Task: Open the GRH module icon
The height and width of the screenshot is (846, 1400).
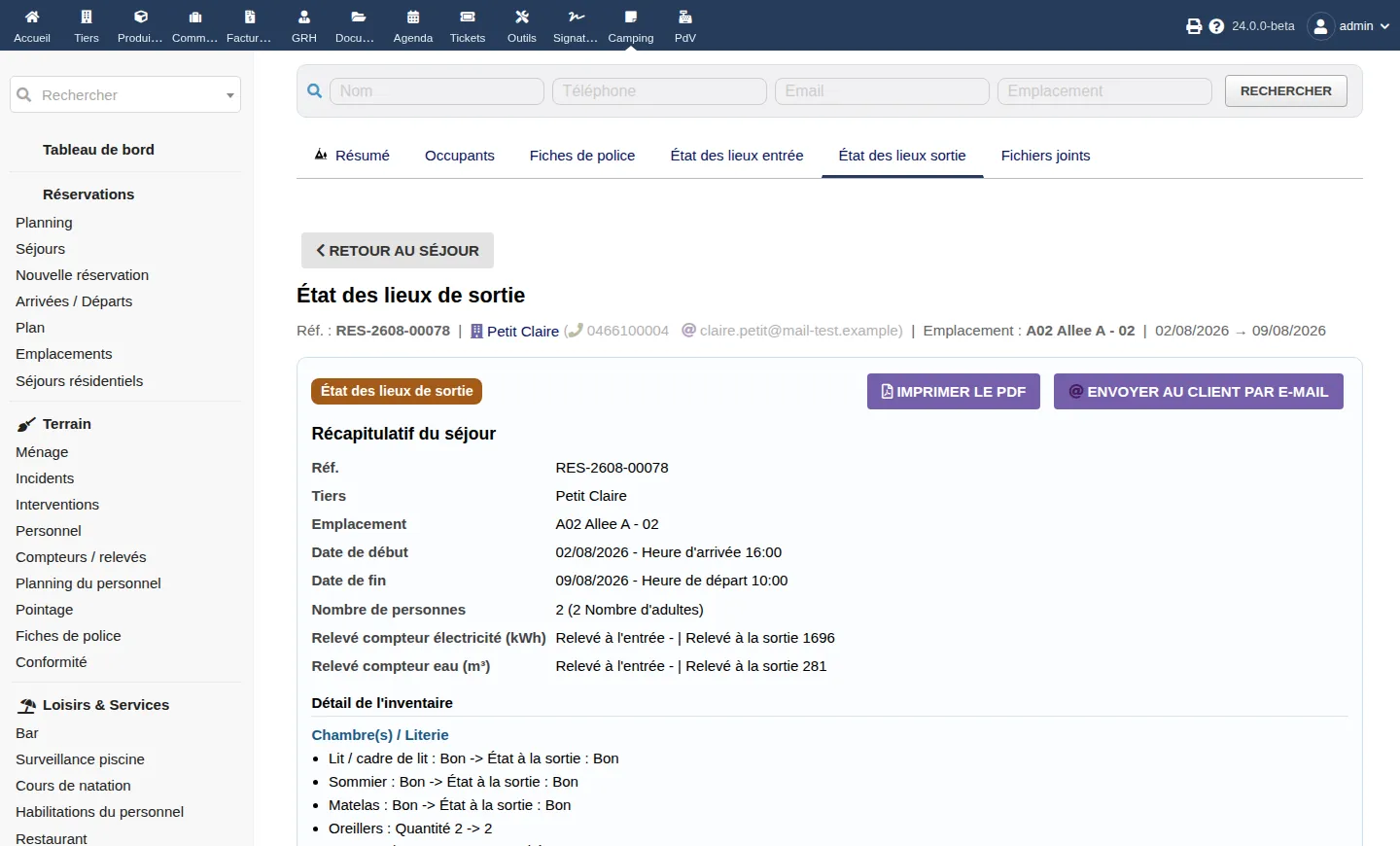Action: tap(304, 17)
